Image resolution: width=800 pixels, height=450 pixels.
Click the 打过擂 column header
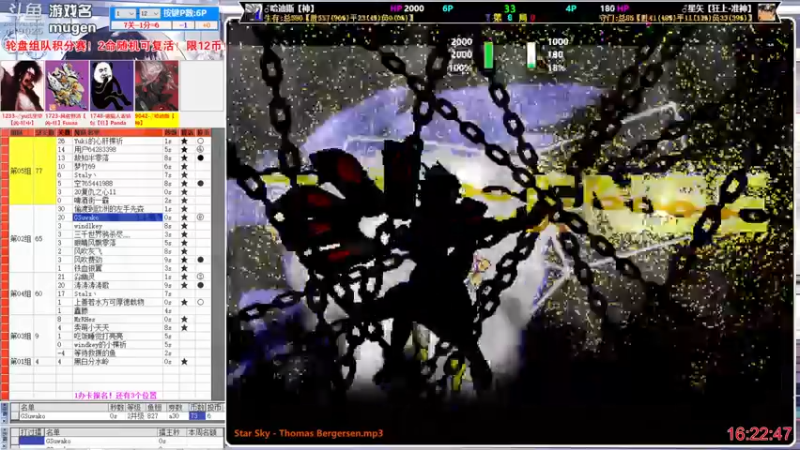pyautogui.click(x=31, y=432)
